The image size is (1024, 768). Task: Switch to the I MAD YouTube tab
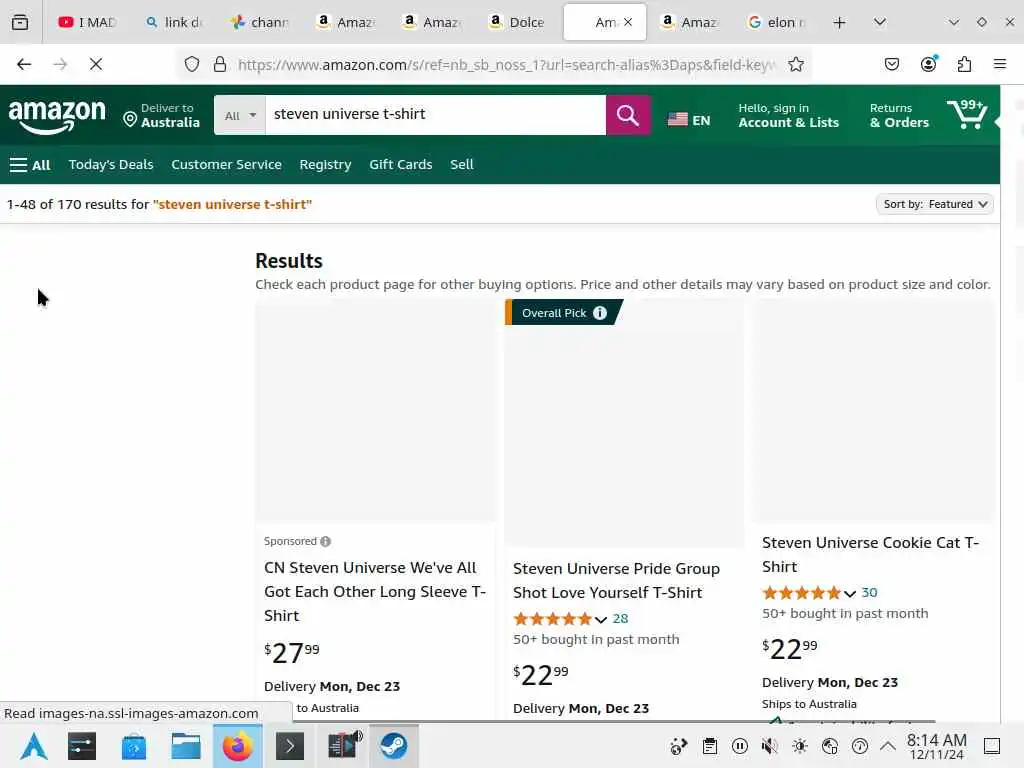click(87, 22)
